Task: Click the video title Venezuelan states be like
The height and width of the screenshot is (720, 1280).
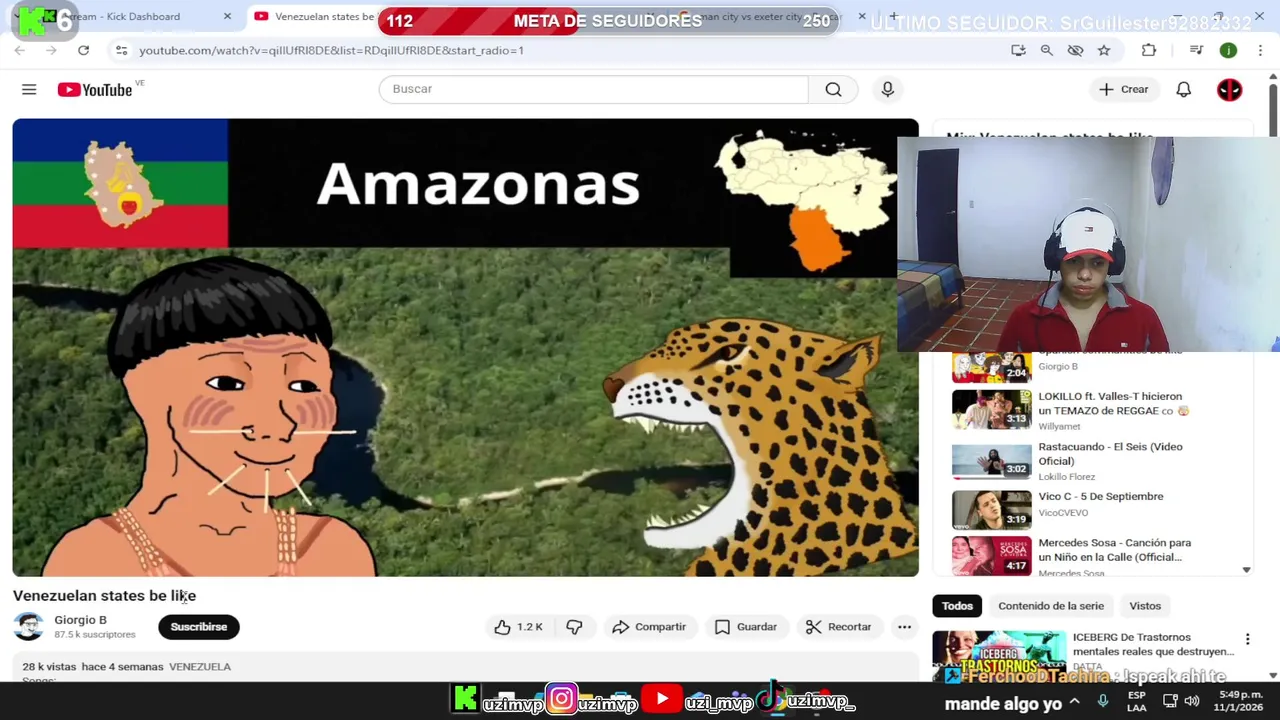Action: point(104,596)
